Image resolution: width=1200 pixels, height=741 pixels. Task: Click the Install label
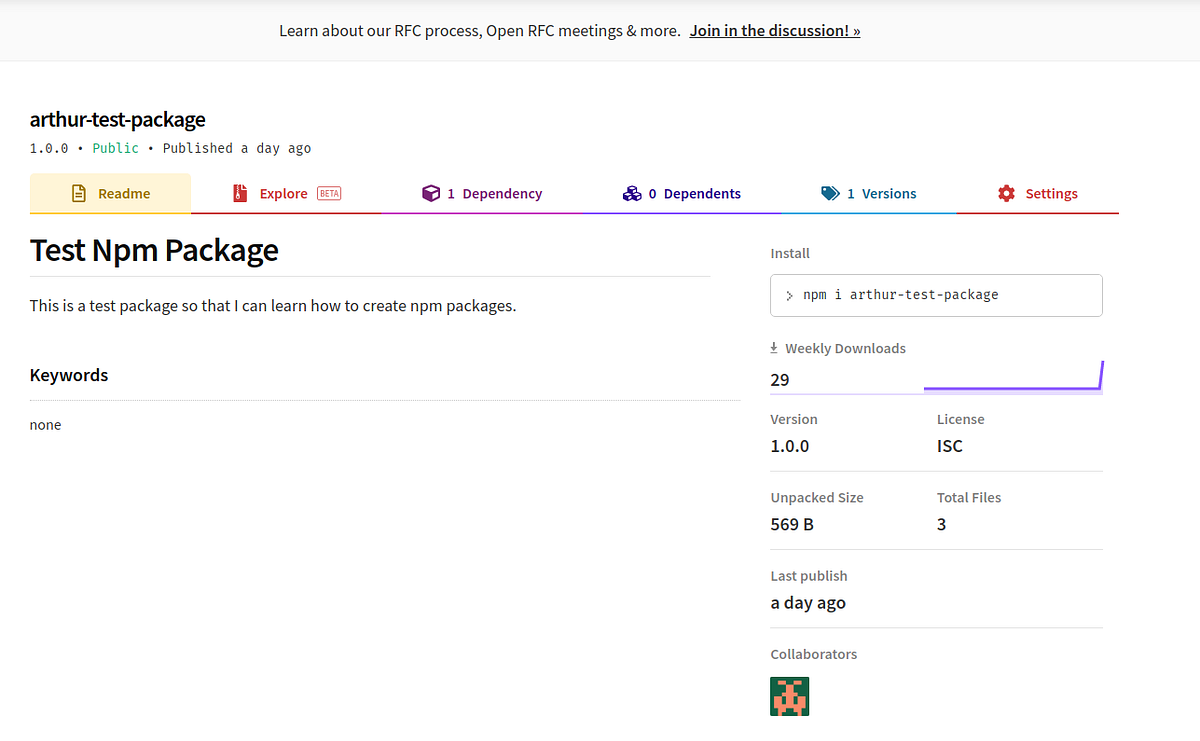click(x=790, y=254)
